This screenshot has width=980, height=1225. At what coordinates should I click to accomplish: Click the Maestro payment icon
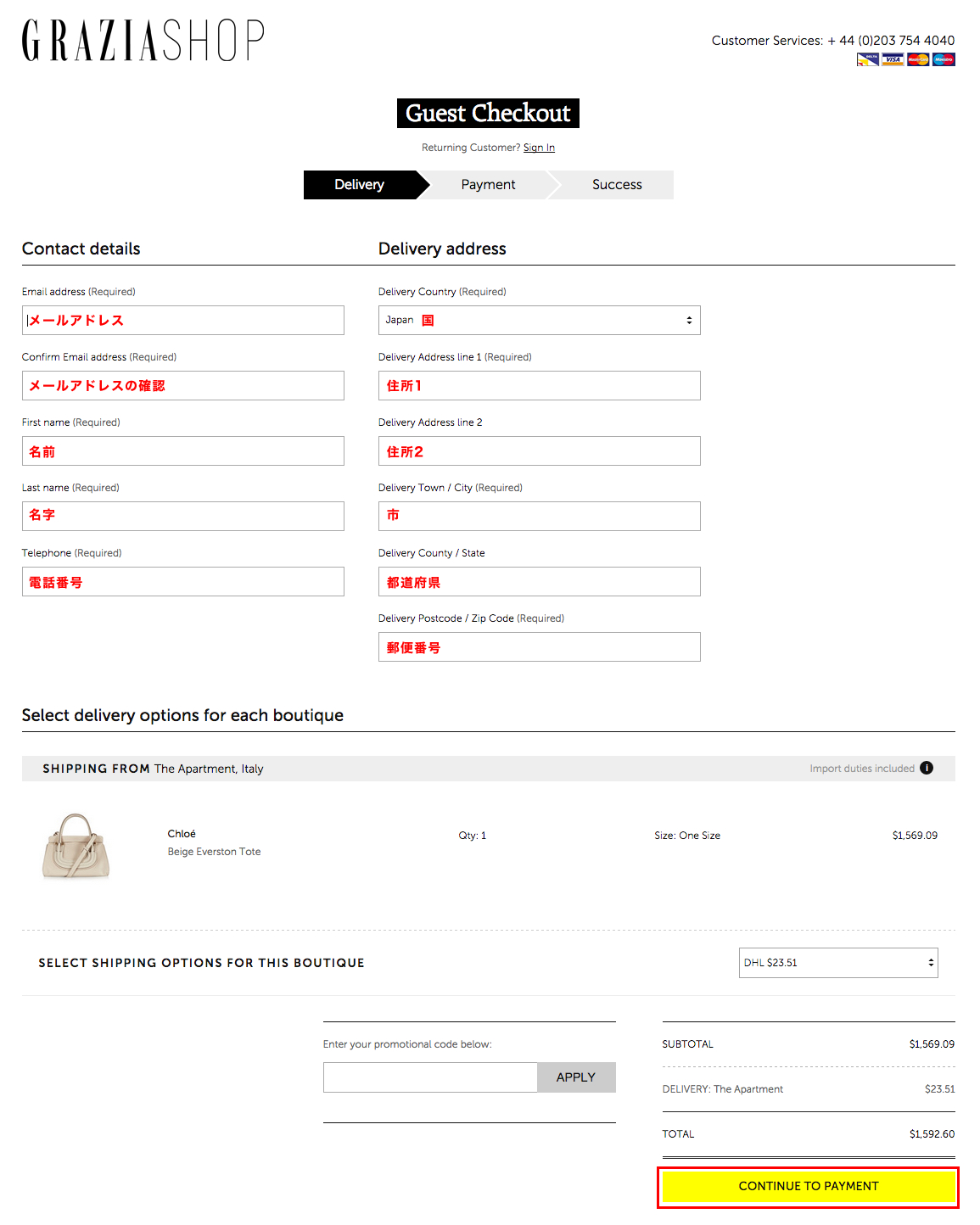[x=944, y=59]
